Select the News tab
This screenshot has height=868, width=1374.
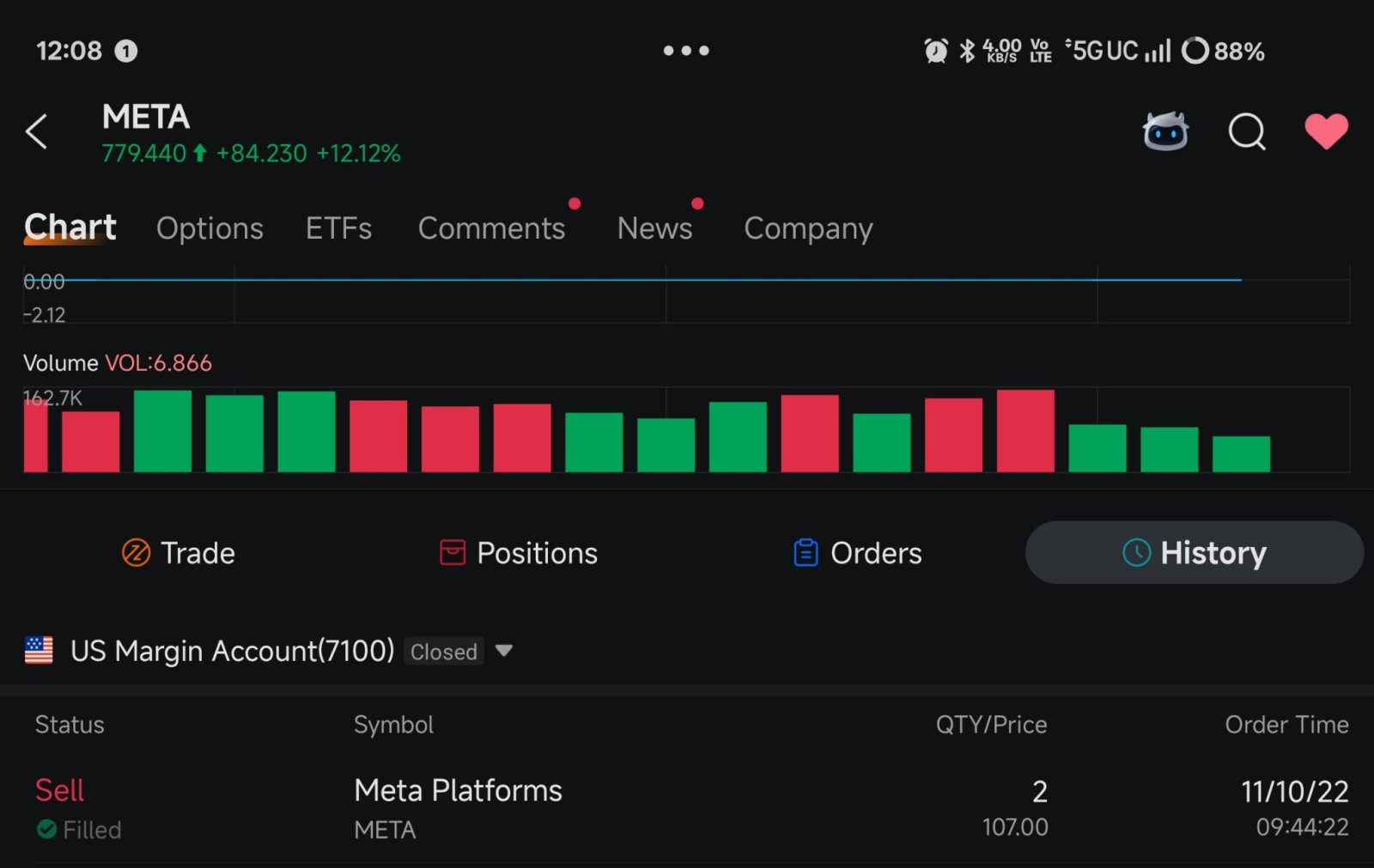tap(654, 228)
